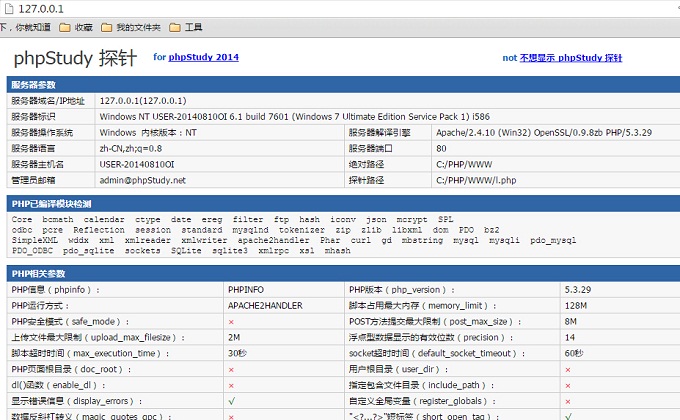Click the 127.0.0.1(127.0.0.1) server address value
Screen dimensions: 680x420
tap(143, 101)
